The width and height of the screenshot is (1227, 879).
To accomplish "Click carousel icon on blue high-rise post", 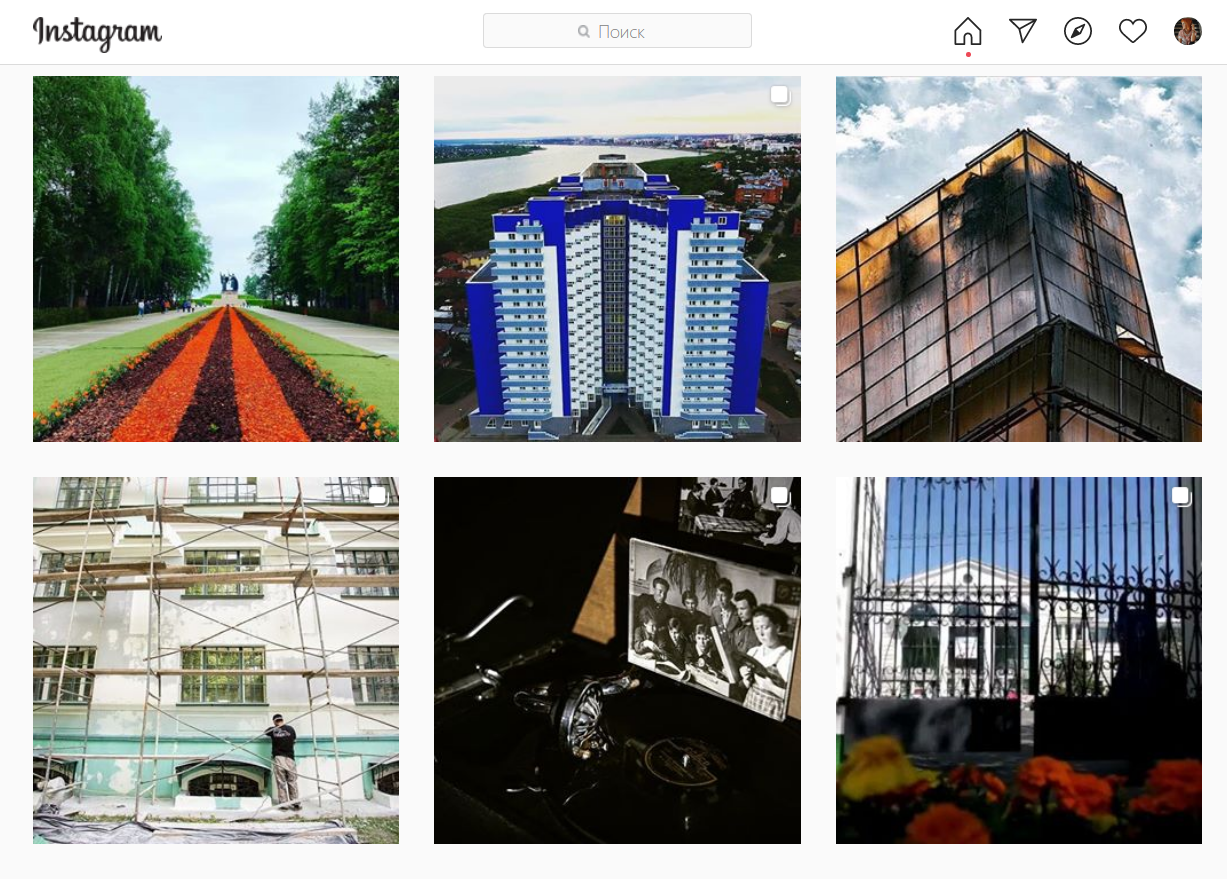I will (x=780, y=95).
